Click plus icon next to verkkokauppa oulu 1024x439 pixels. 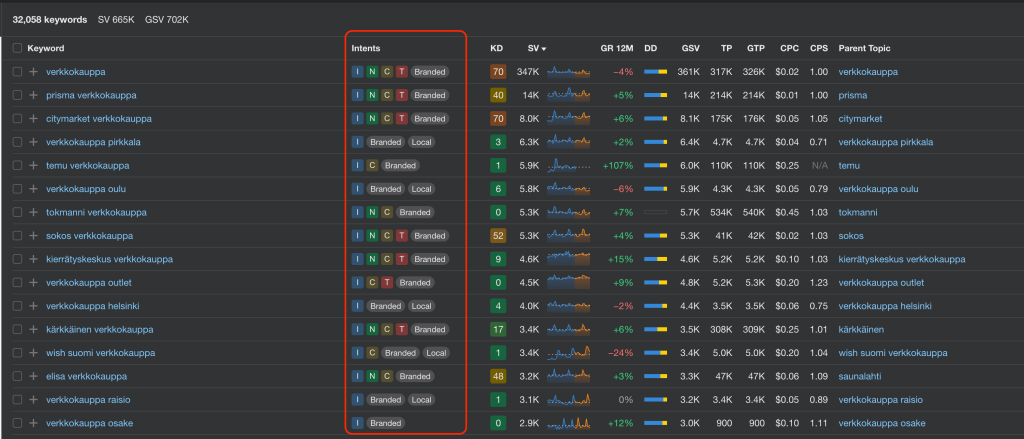coord(33,189)
